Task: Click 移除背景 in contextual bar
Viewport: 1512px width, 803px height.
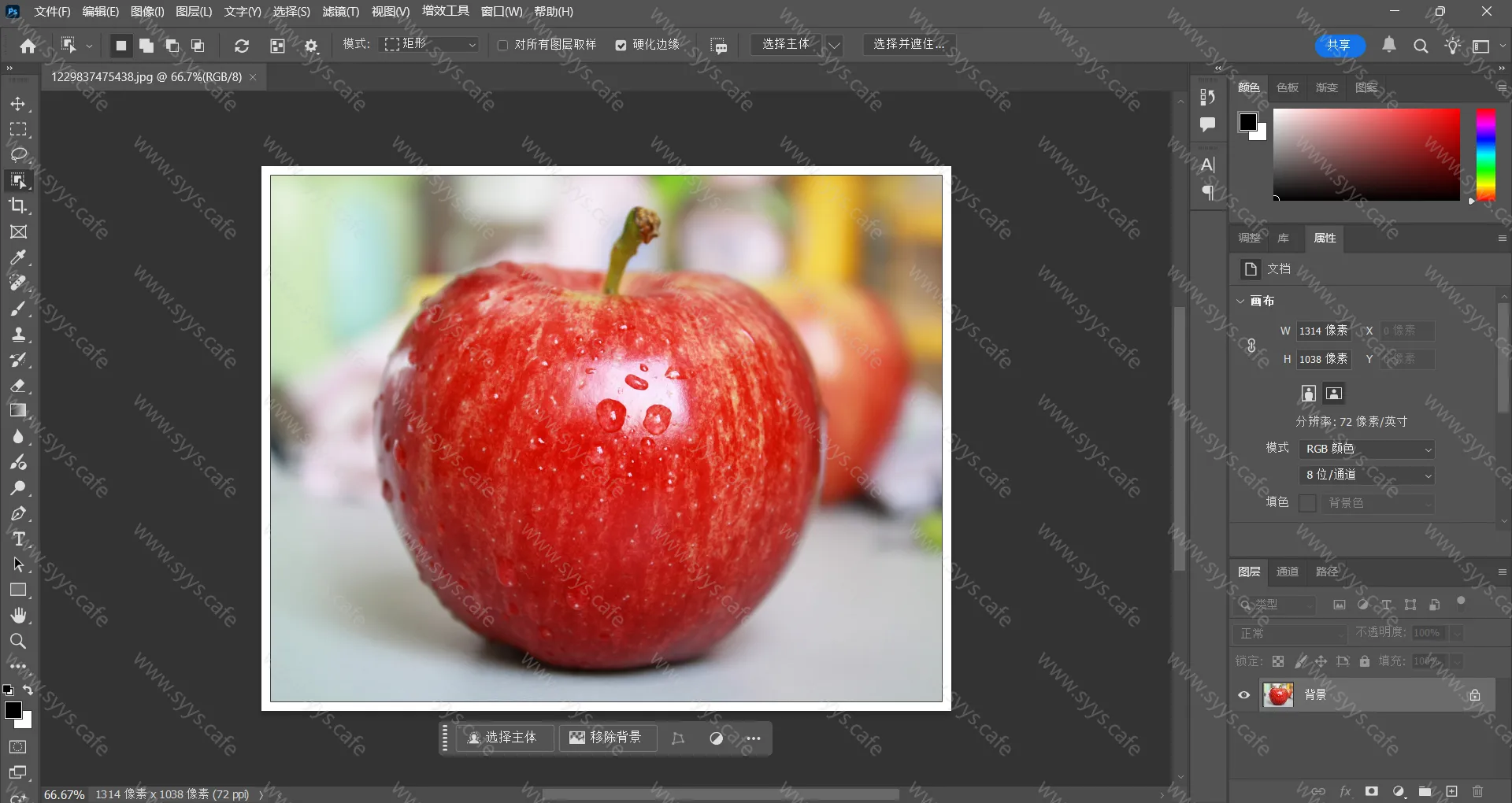Action: (x=606, y=738)
